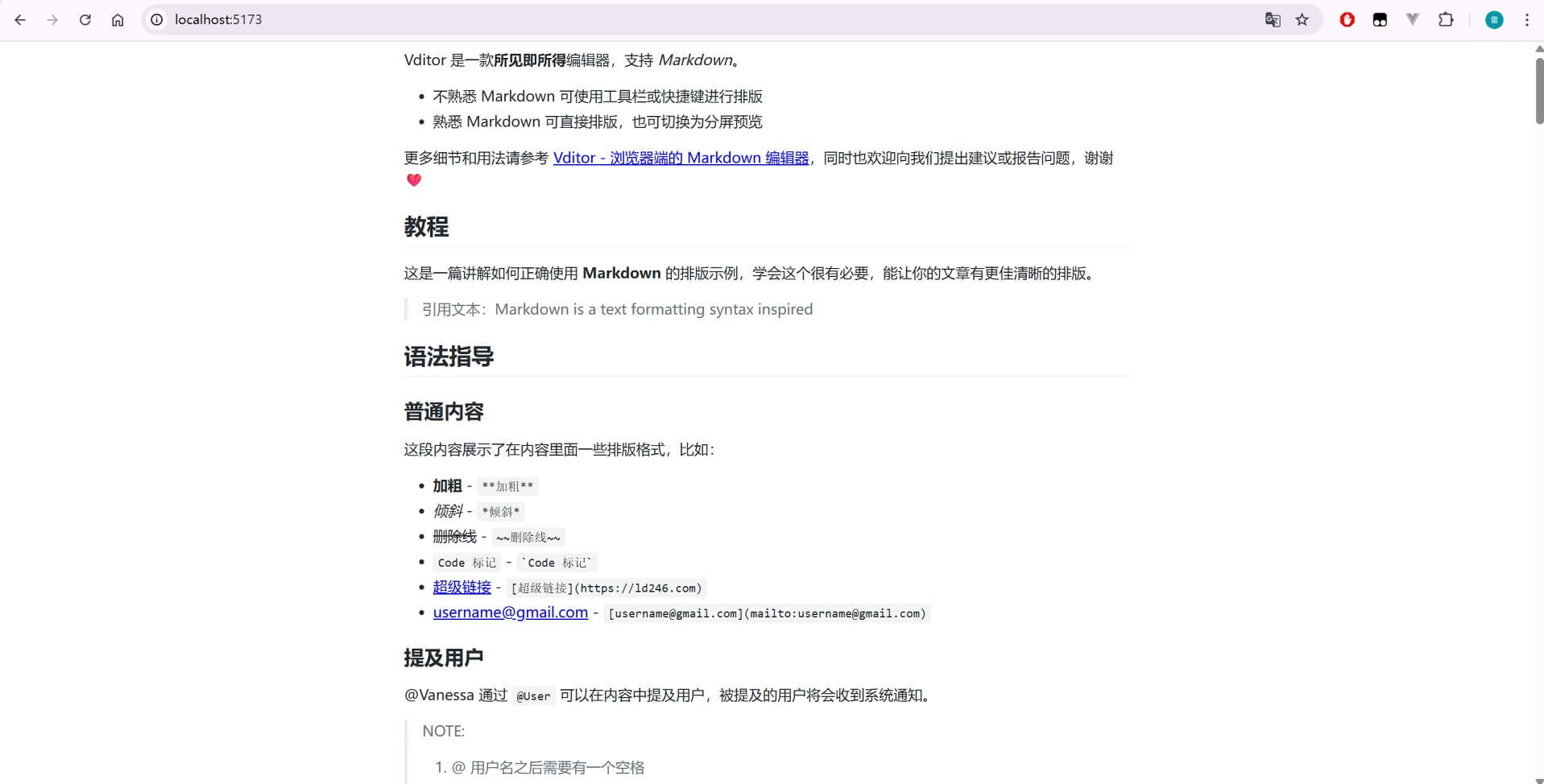Translate the page with the Google Translate icon
Screen dimensions: 1544x784
[x=1273, y=19]
